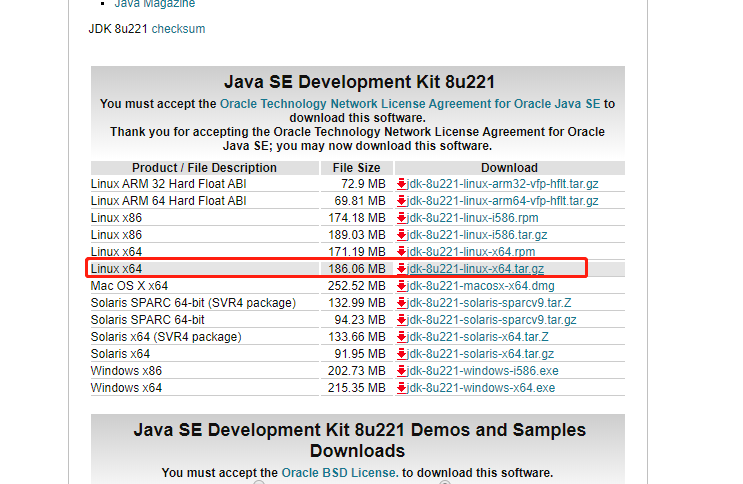Click the download icon next to jdk-8u221-solaris-sparcv9.tar.Z
The image size is (743, 484).
402,303
